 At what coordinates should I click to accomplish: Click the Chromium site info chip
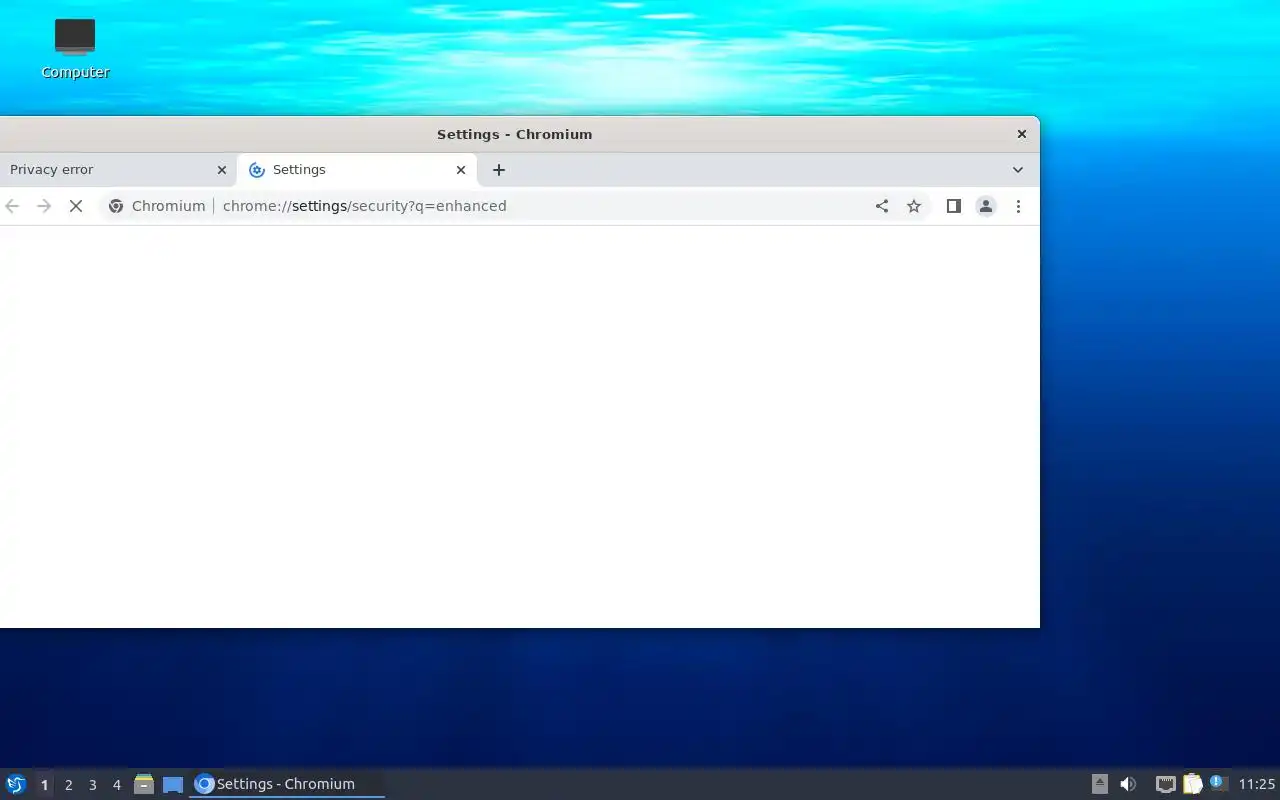click(157, 206)
